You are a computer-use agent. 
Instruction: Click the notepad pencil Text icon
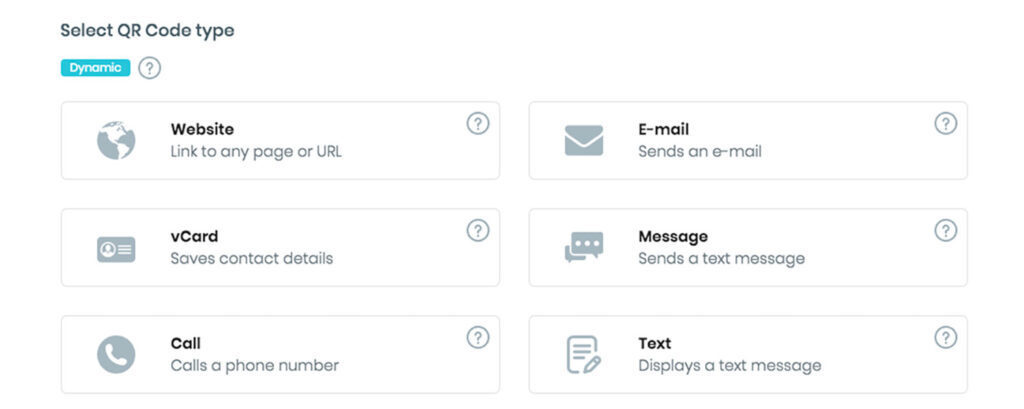[x=583, y=355]
